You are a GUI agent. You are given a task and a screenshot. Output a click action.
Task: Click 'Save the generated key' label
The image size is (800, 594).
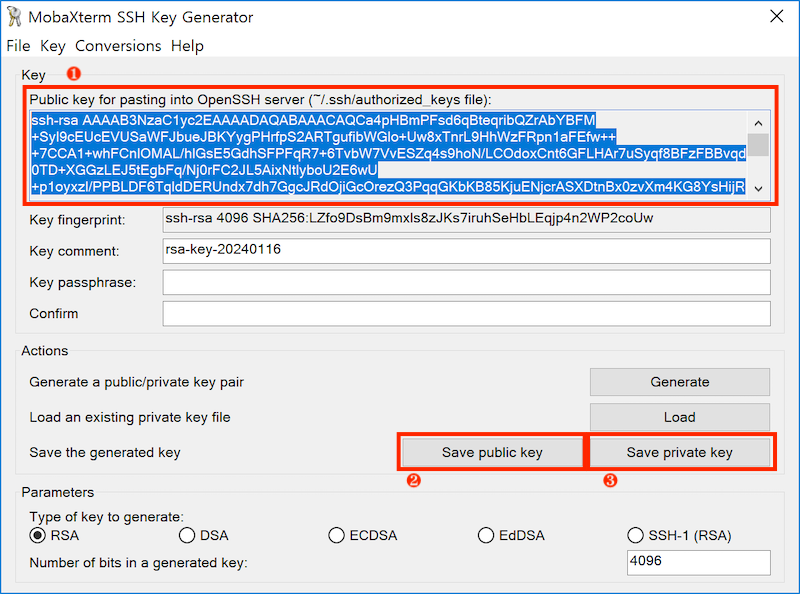tap(105, 453)
